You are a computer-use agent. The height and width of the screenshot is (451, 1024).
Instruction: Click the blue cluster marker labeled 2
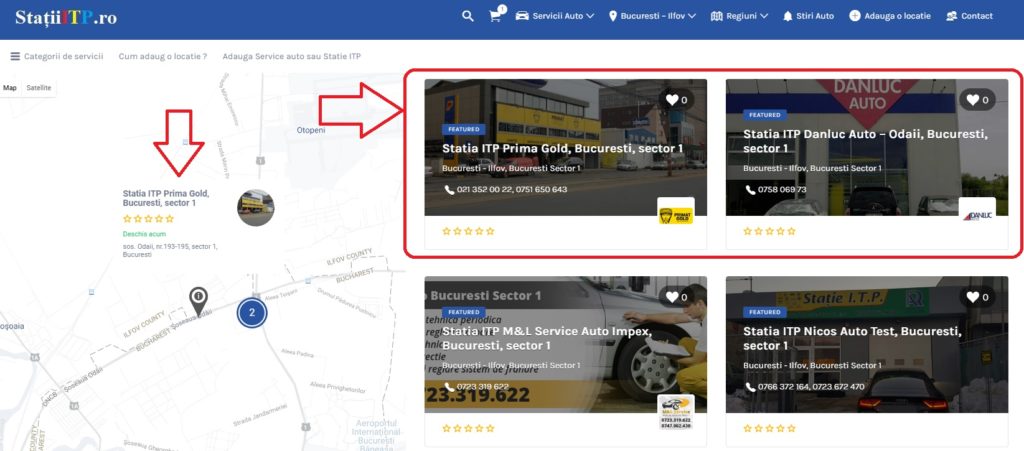pyautogui.click(x=252, y=313)
